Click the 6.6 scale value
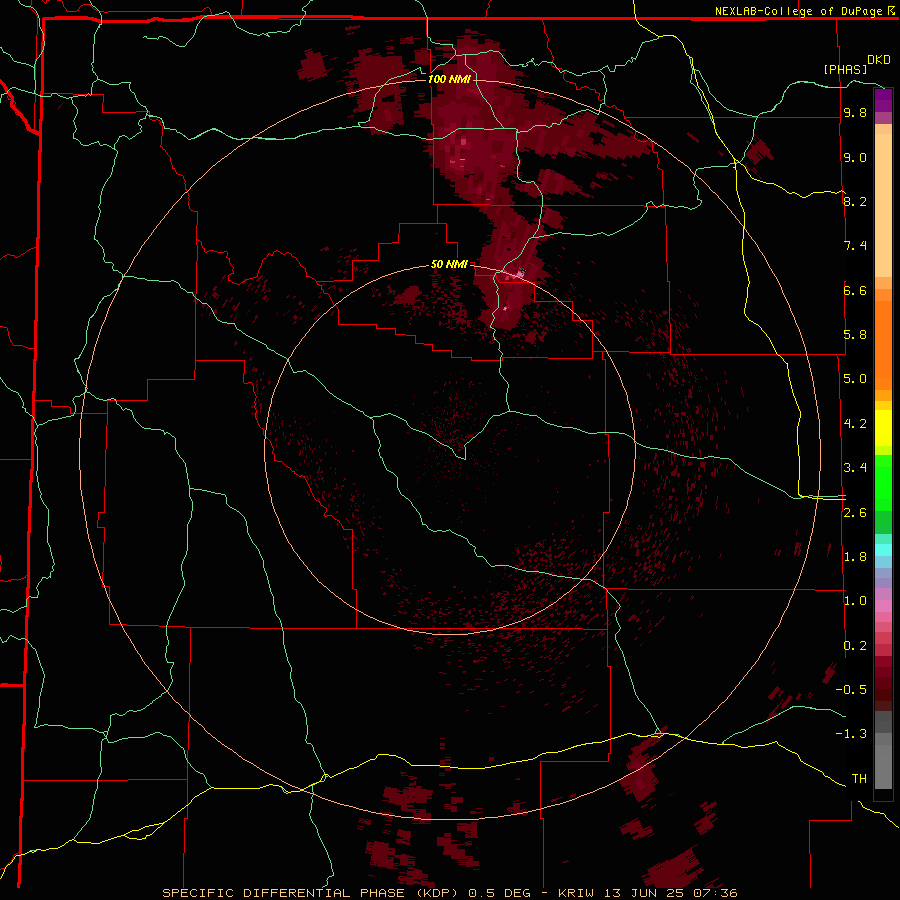 click(x=855, y=290)
